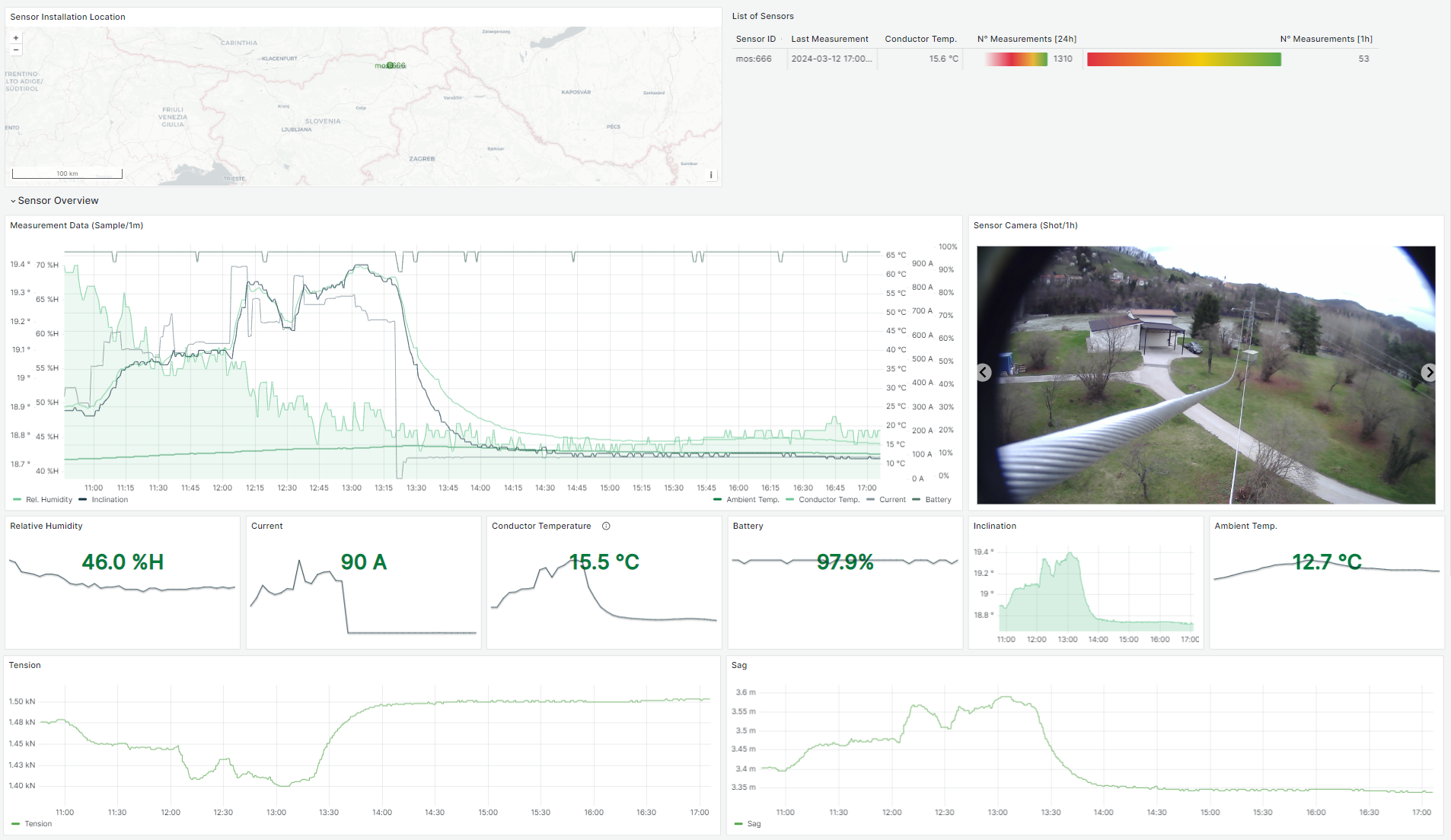Zoom in on the sensor map

(x=16, y=38)
